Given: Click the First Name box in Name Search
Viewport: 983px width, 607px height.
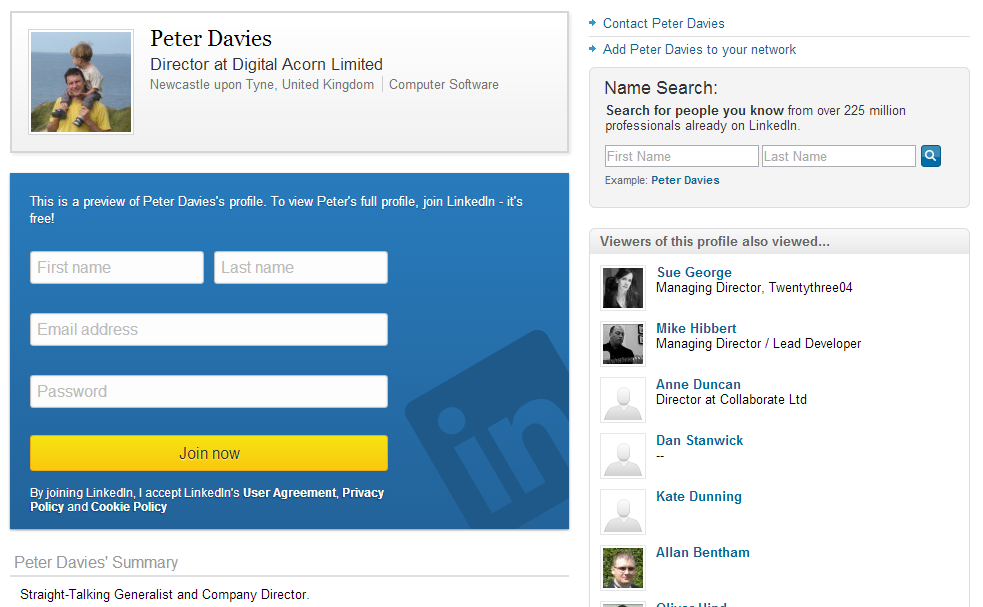Looking at the screenshot, I should click(681, 156).
